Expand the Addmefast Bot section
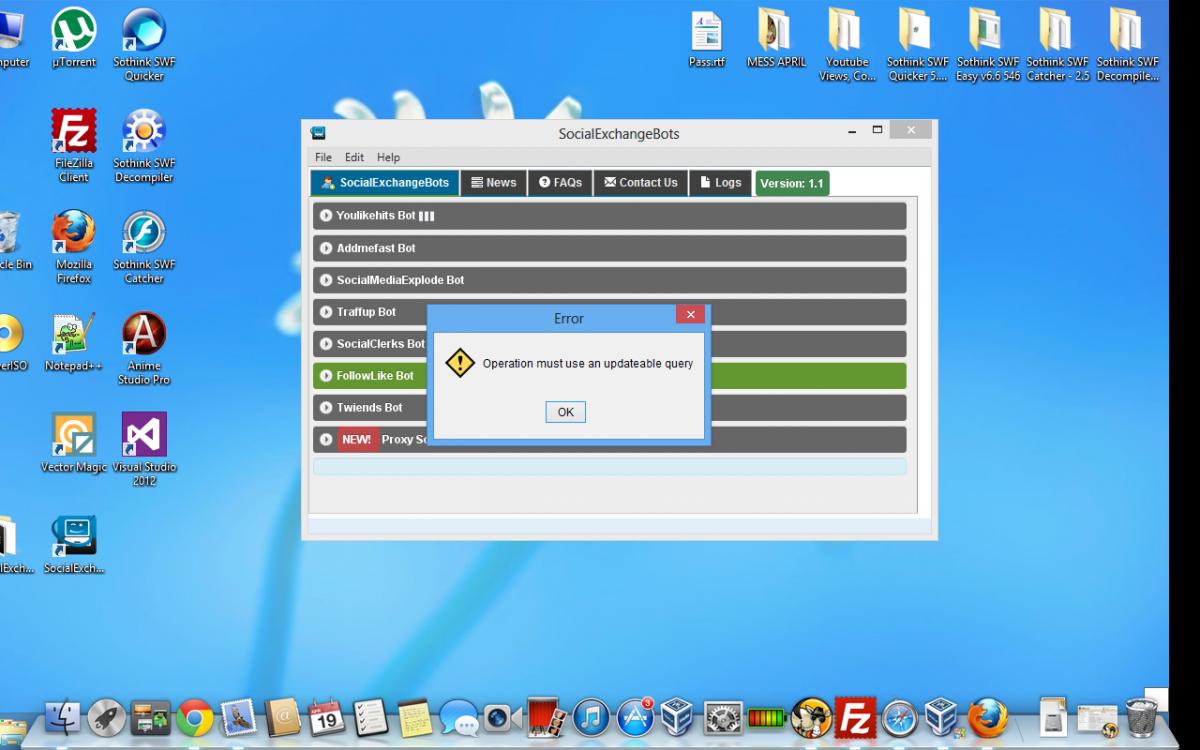Image resolution: width=1200 pixels, height=750 pixels. [609, 248]
